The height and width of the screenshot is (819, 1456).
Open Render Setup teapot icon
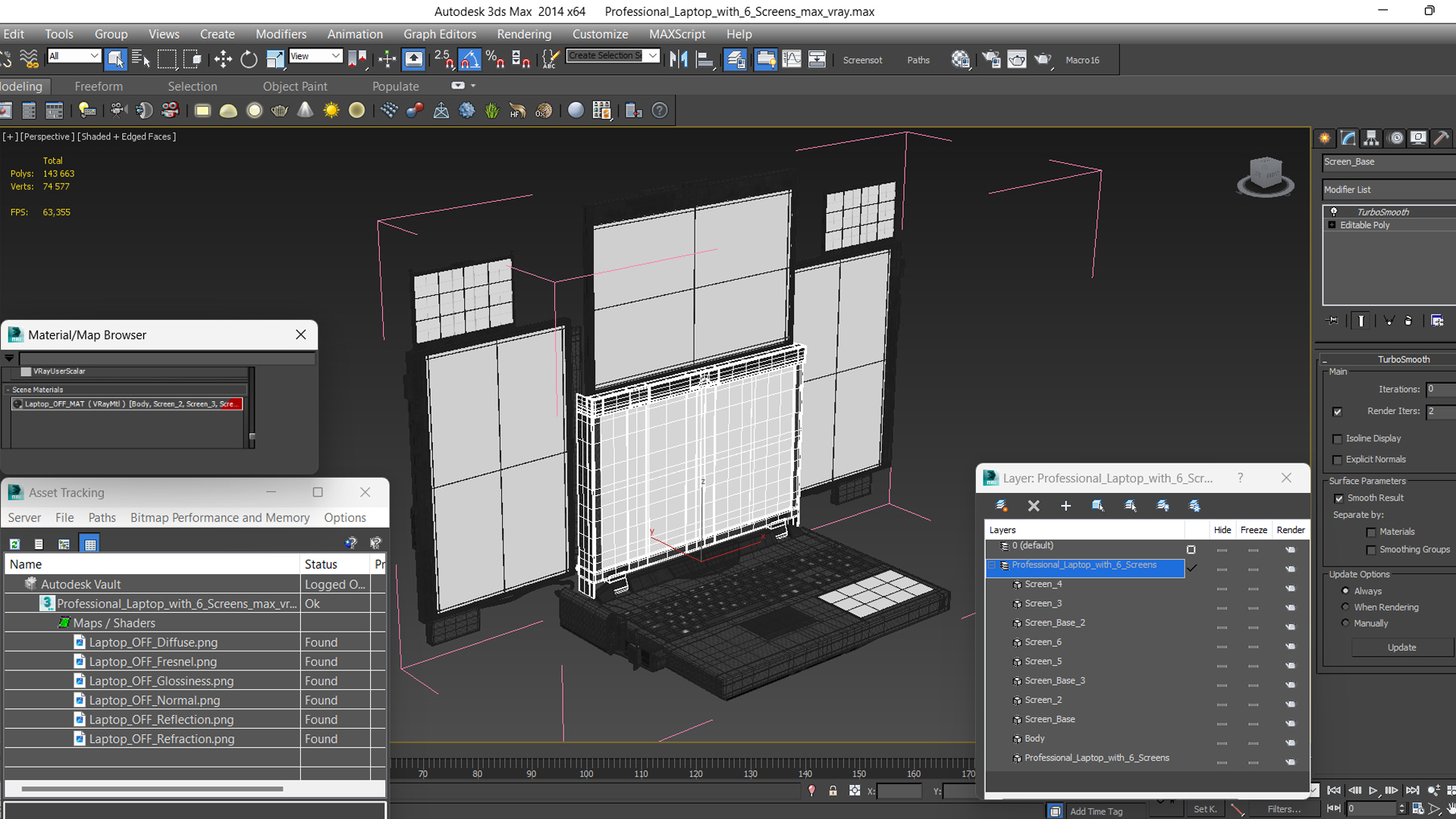point(991,59)
